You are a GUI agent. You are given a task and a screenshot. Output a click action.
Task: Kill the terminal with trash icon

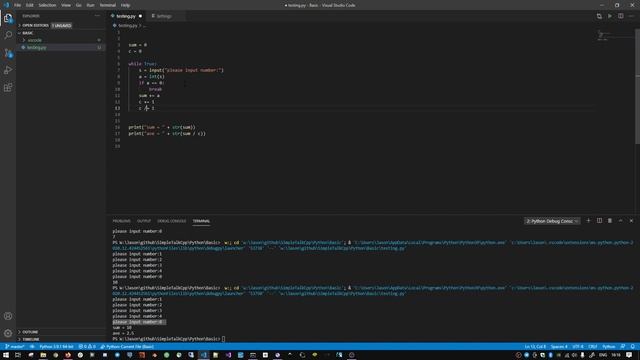point(610,221)
